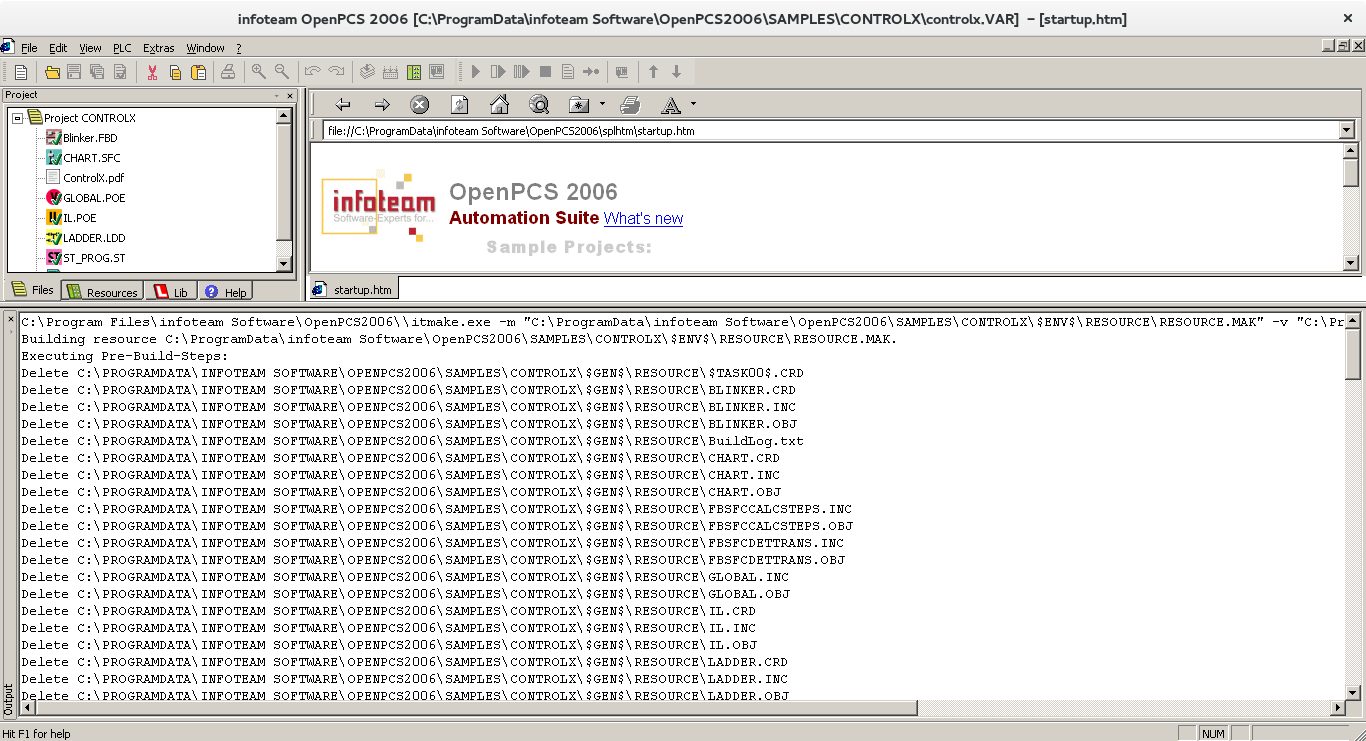The height and width of the screenshot is (741, 1366).
Task: Click the Copy toolbar icon
Action: tap(175, 72)
